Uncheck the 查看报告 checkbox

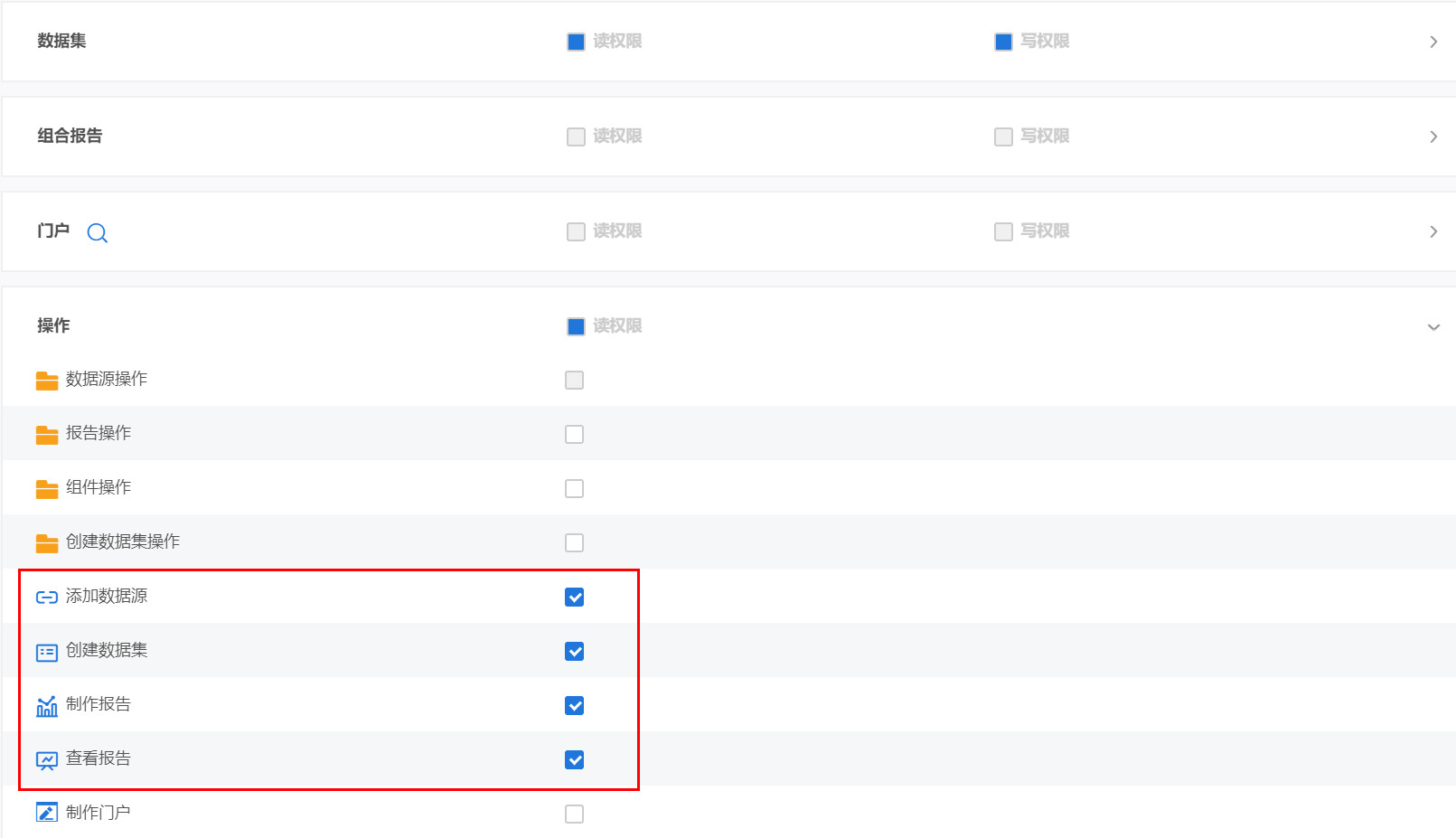(x=574, y=759)
